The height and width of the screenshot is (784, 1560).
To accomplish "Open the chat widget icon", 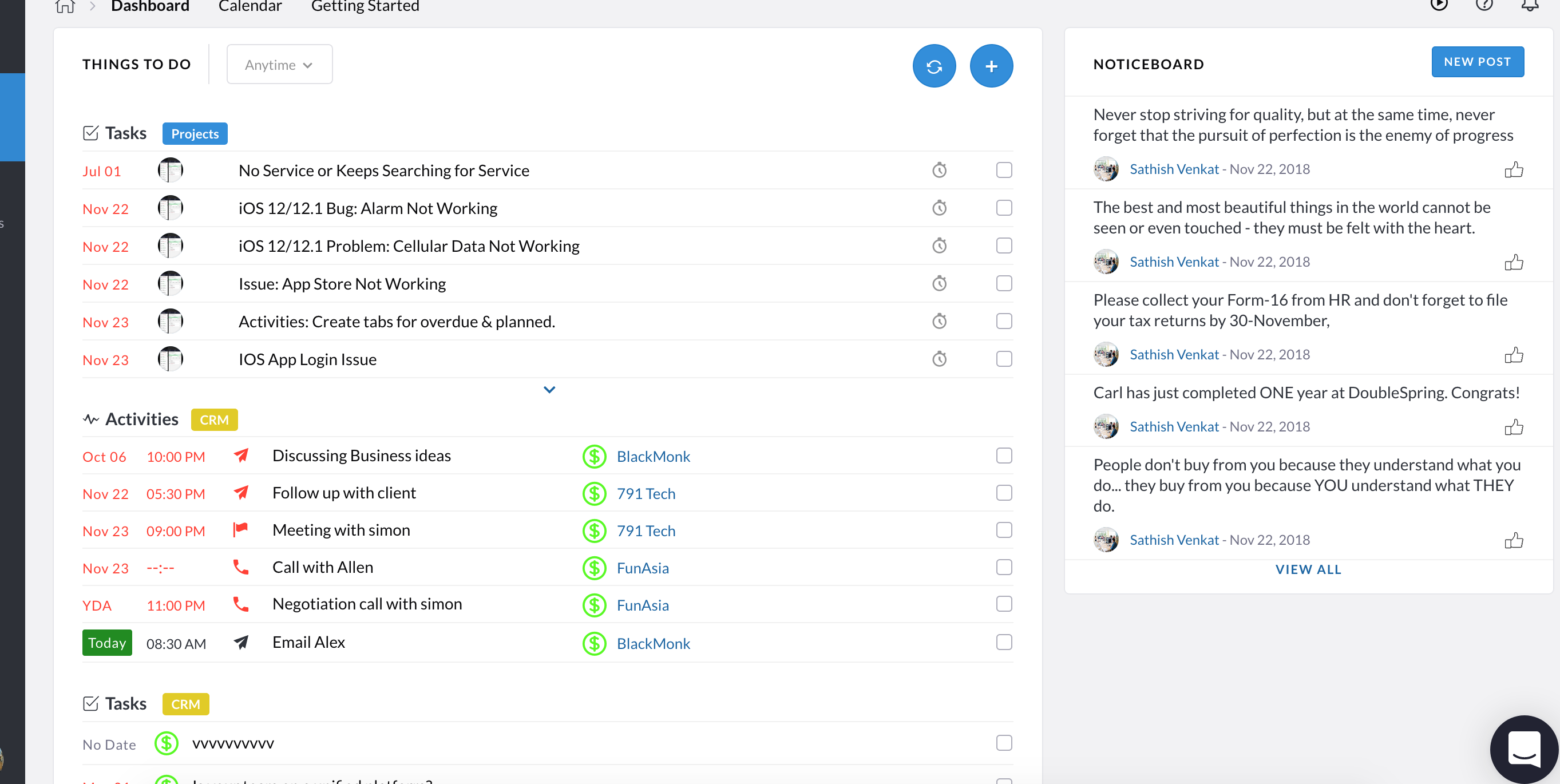I will (x=1524, y=749).
